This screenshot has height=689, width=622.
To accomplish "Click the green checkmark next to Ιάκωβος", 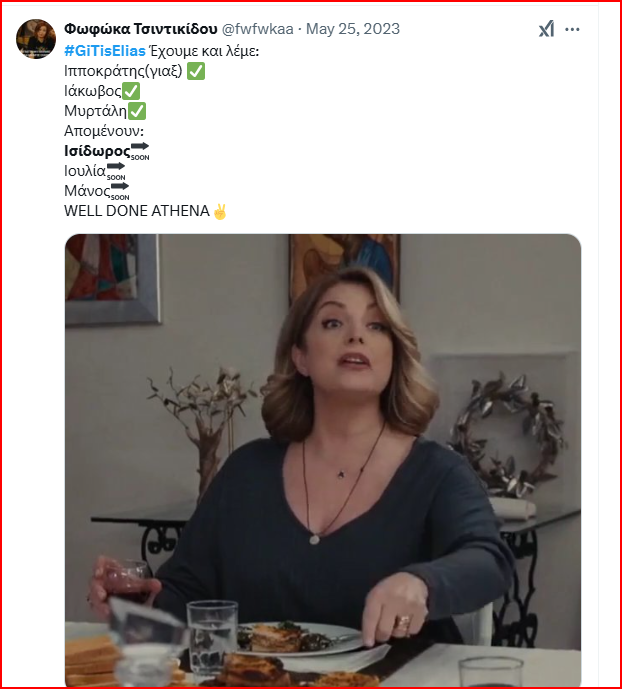I will pyautogui.click(x=130, y=91).
